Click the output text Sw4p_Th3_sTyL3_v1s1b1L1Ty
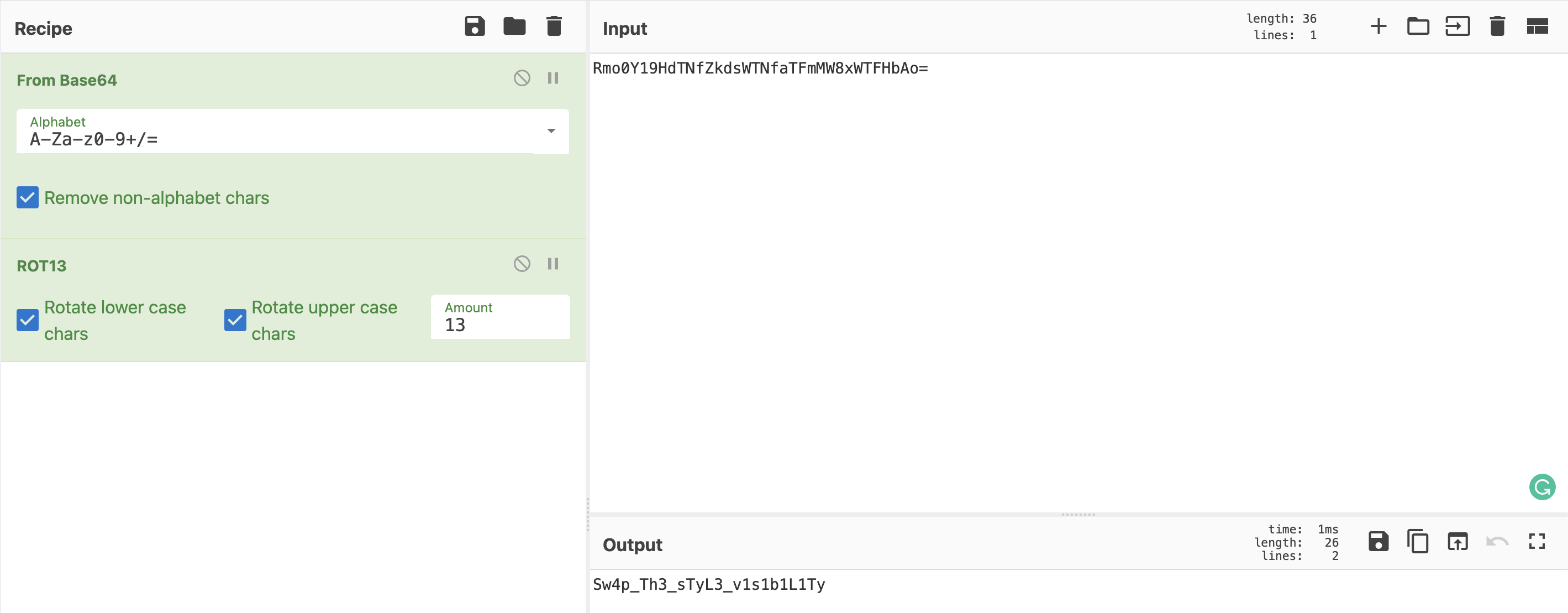Image resolution: width=1568 pixels, height=613 pixels. pos(709,584)
